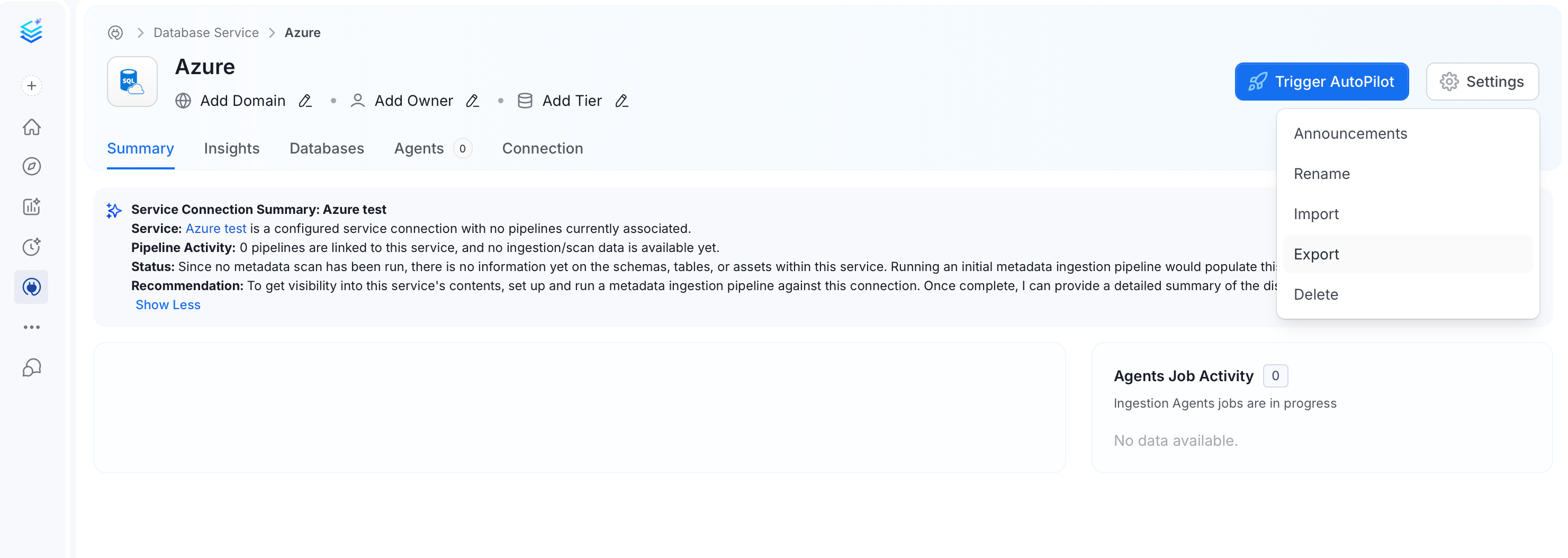The height and width of the screenshot is (558, 1568).
Task: Choose Delete from the settings menu
Action: [1407, 294]
